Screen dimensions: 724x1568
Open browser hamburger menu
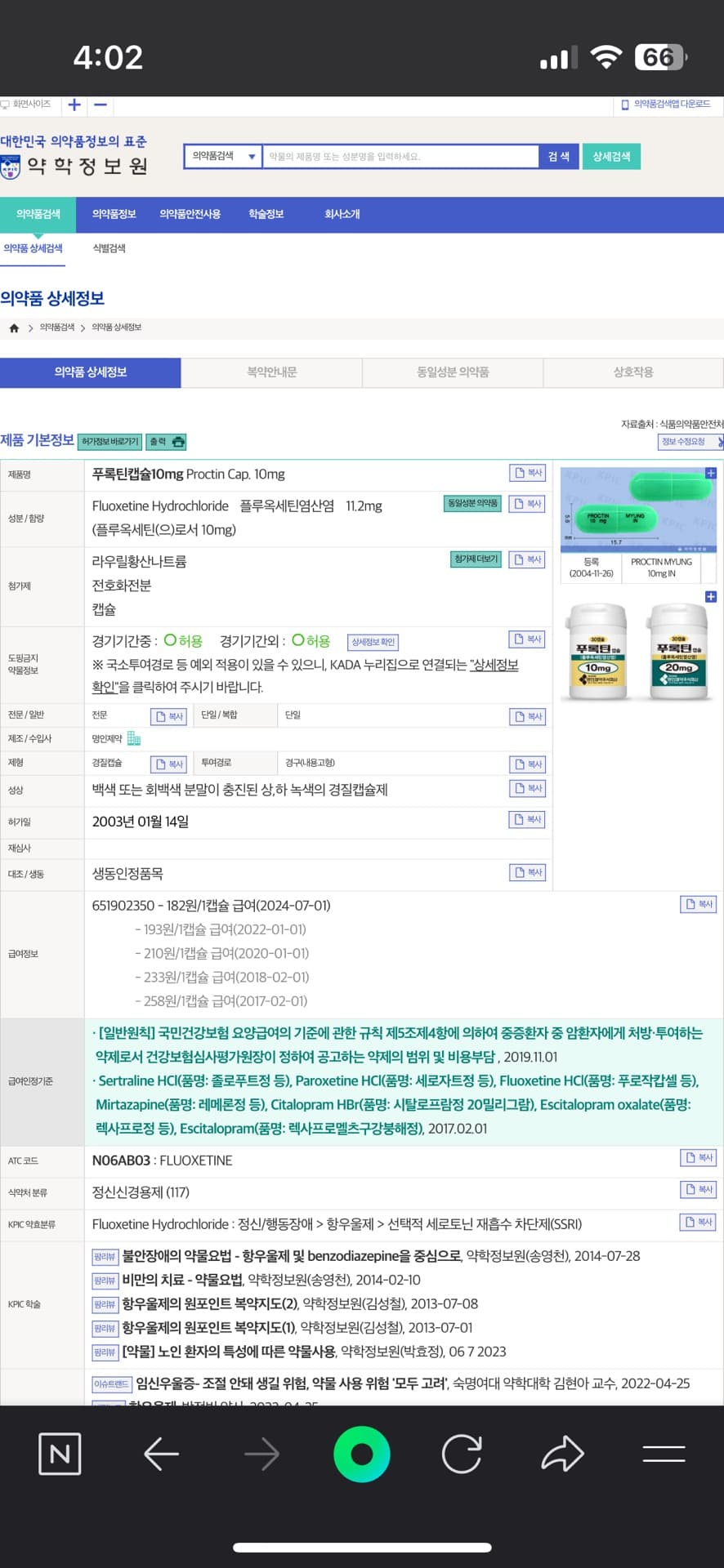[x=664, y=1454]
